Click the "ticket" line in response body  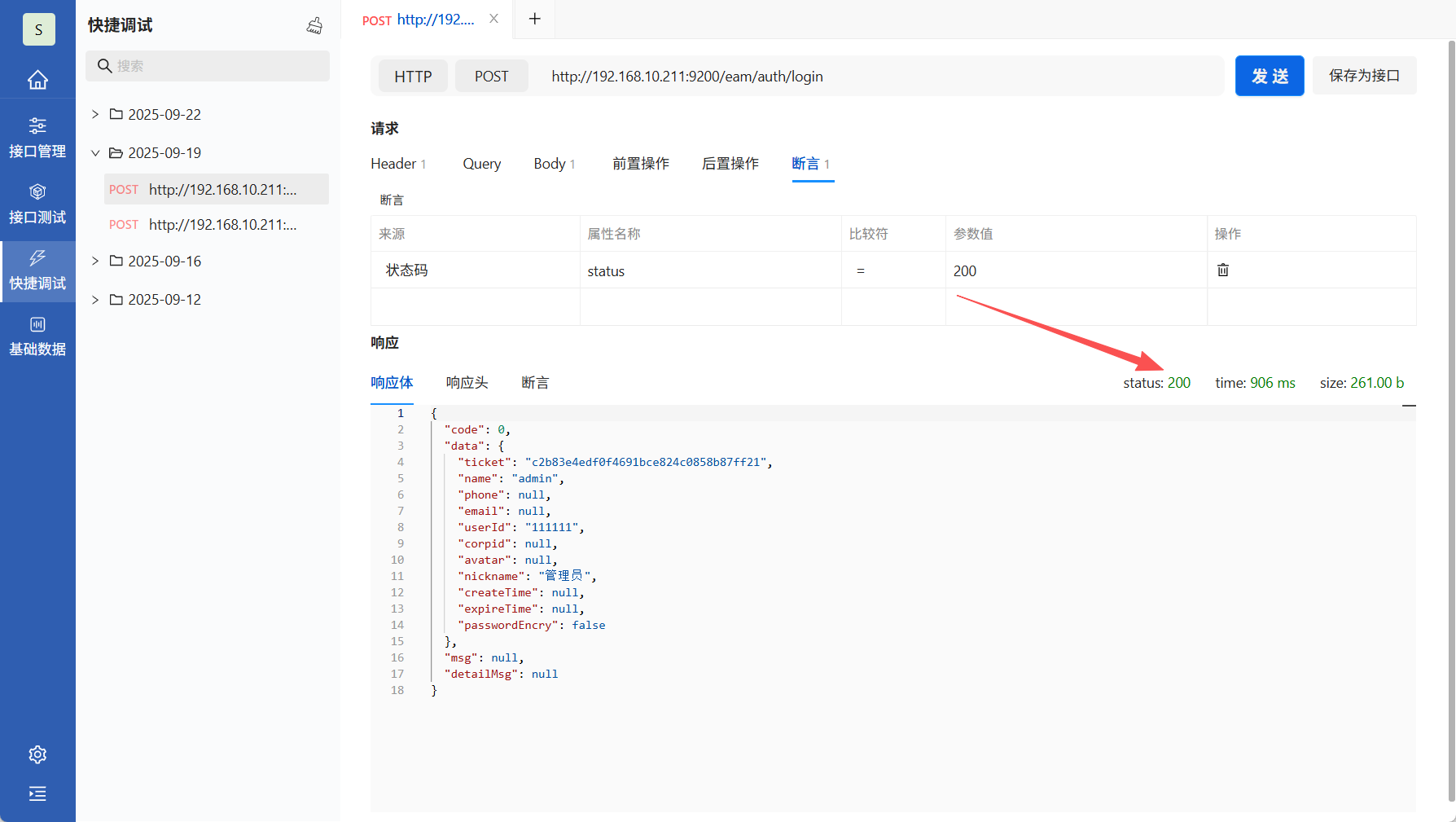tap(615, 463)
